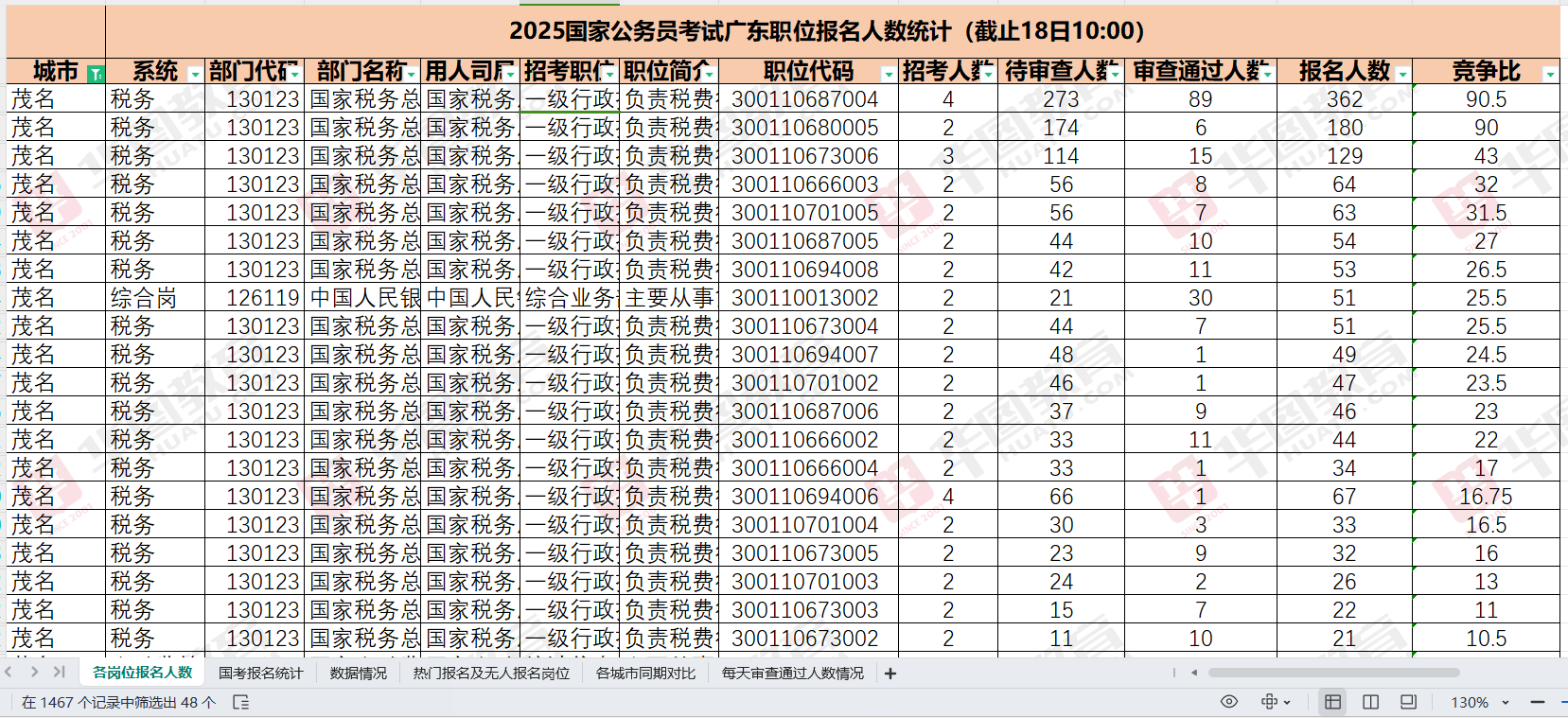
Task: Select the 中国人民银 department name cell
Action: pos(363,298)
